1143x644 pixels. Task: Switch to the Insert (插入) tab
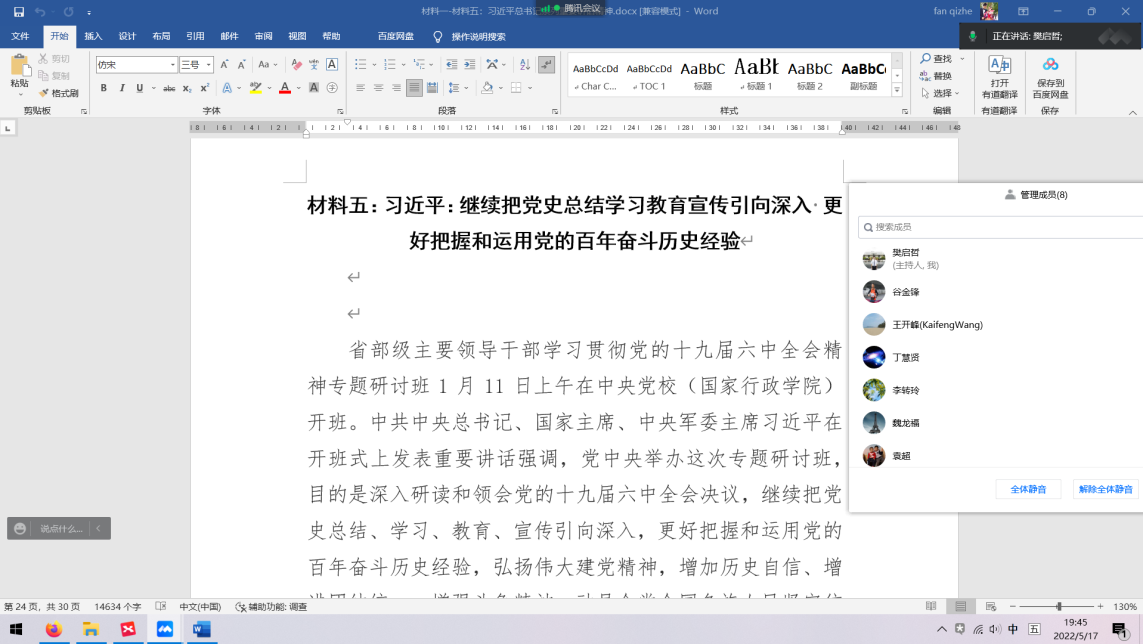pyautogui.click(x=93, y=36)
